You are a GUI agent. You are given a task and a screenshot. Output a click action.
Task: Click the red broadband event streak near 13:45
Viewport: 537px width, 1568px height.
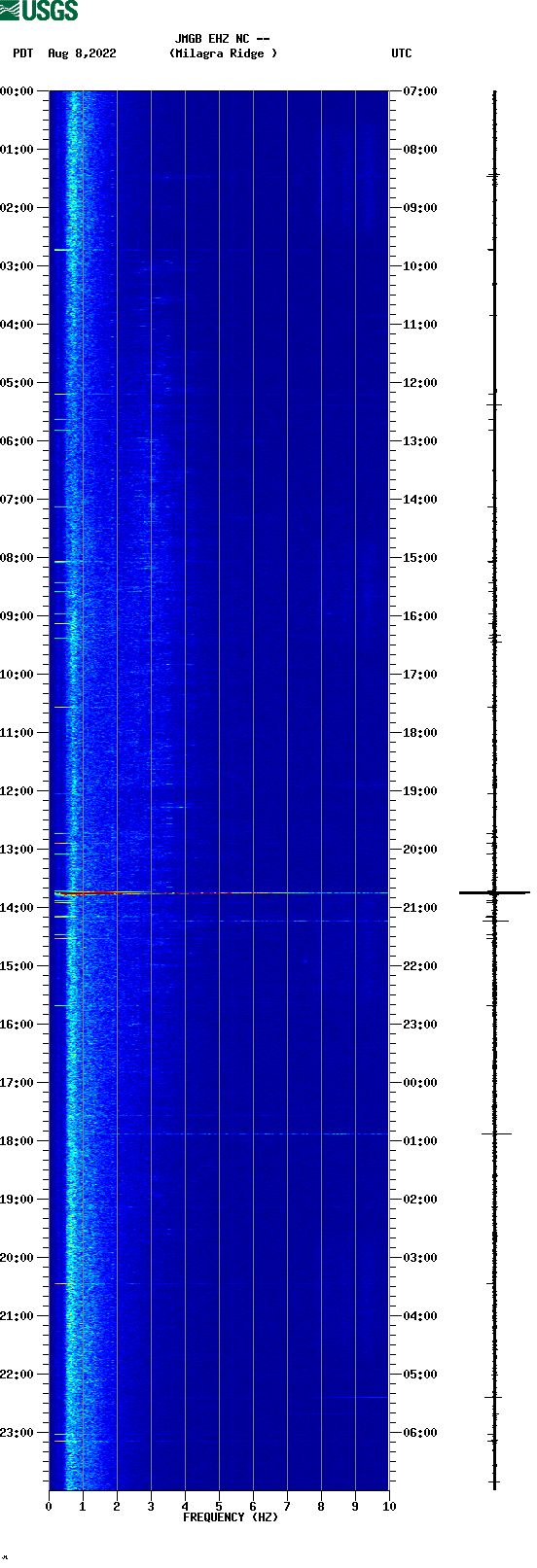tap(221, 892)
